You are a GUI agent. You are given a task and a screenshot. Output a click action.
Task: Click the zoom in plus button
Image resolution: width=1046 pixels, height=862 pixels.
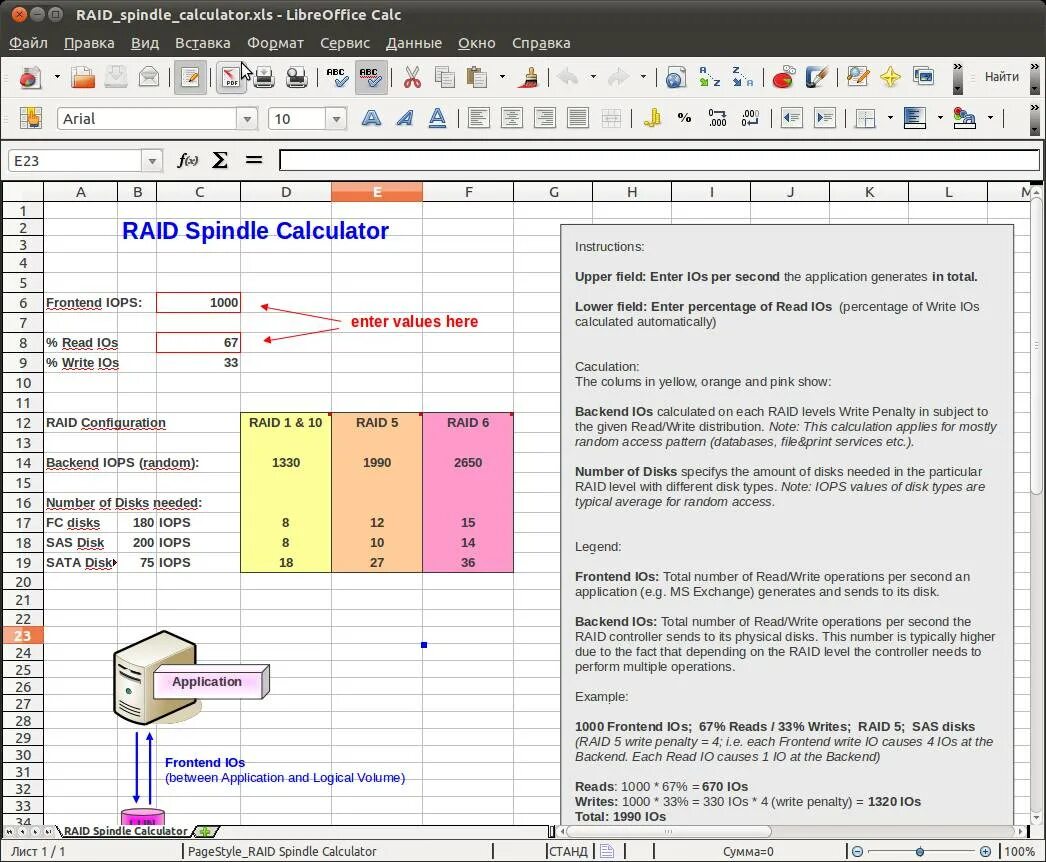tap(985, 852)
